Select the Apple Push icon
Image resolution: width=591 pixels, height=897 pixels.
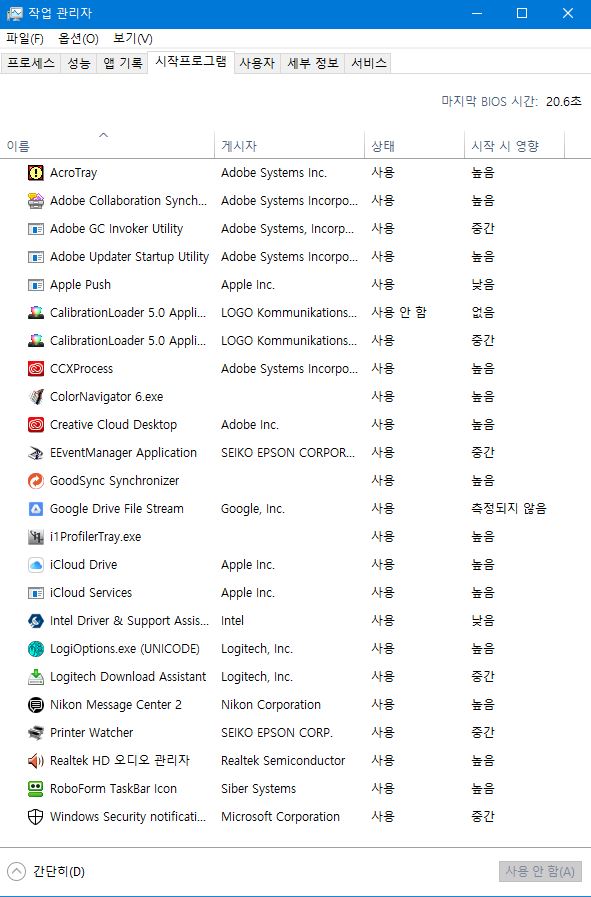tap(35, 285)
